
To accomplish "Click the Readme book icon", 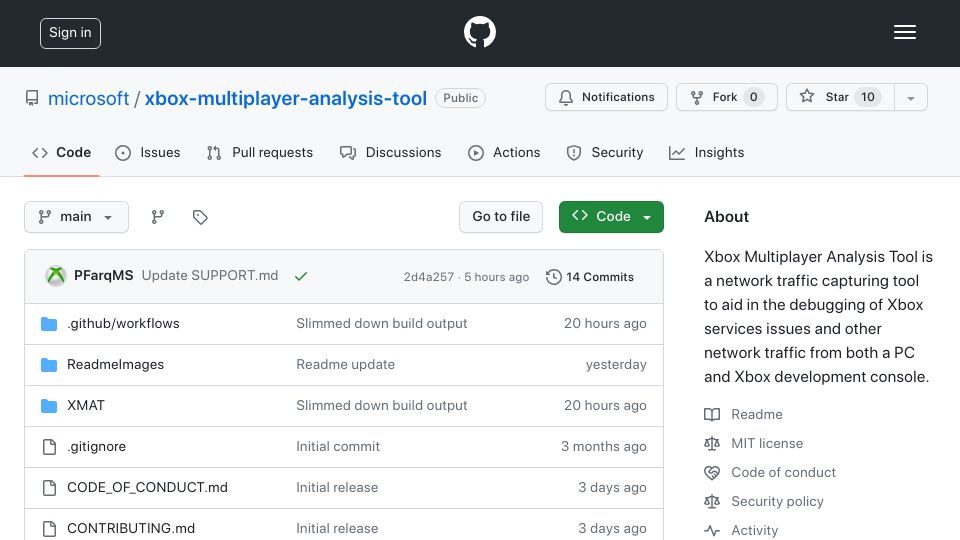I will point(712,414).
